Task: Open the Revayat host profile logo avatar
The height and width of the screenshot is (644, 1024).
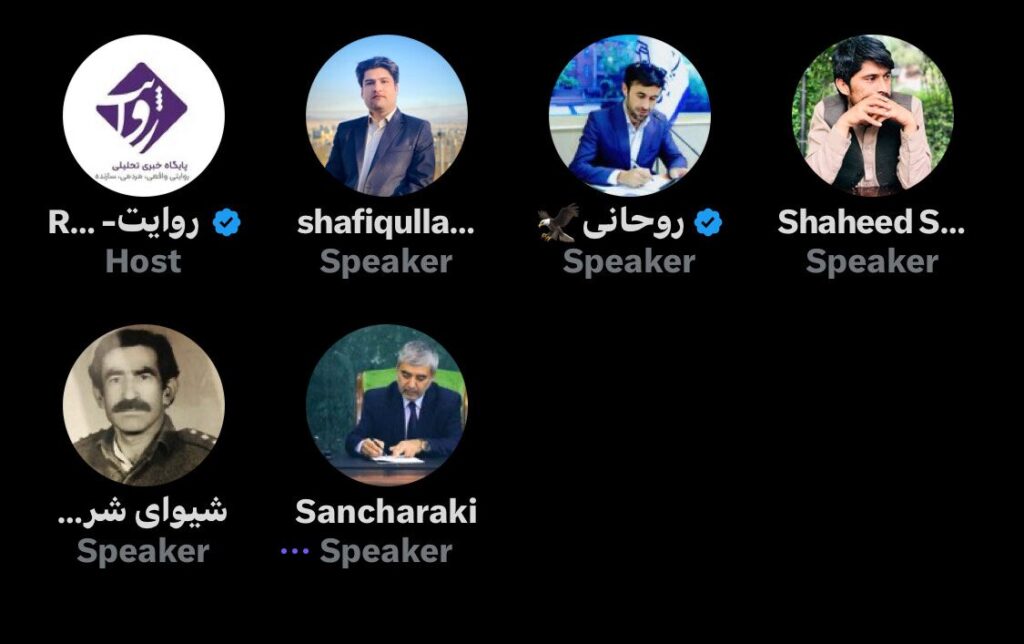Action: [144, 116]
